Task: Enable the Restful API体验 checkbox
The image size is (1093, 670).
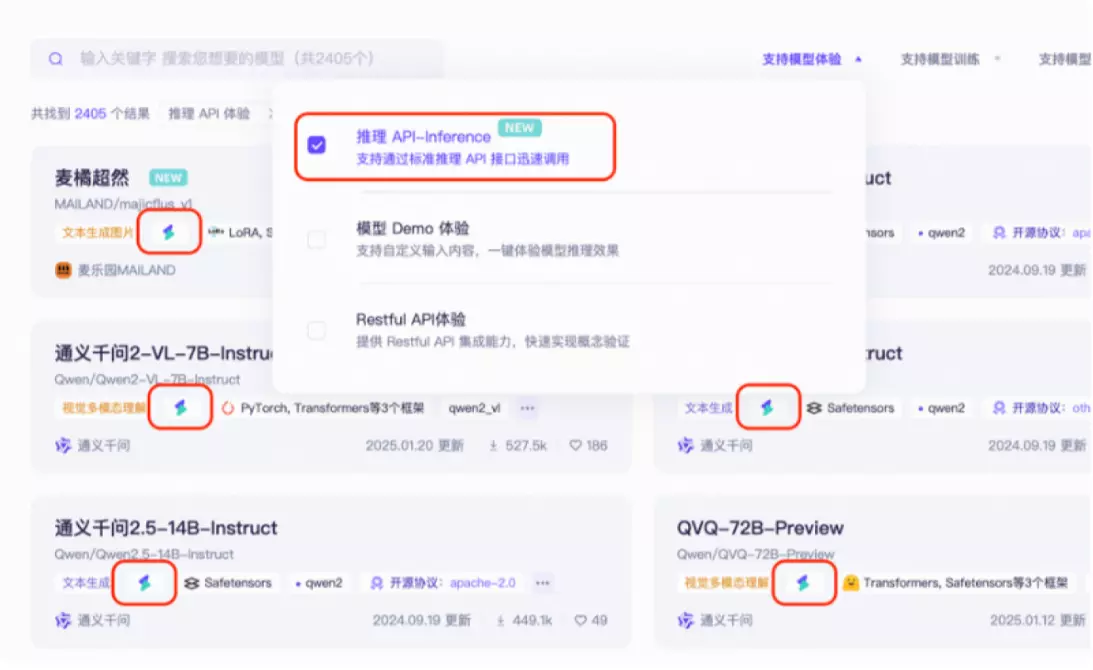Action: (316, 330)
